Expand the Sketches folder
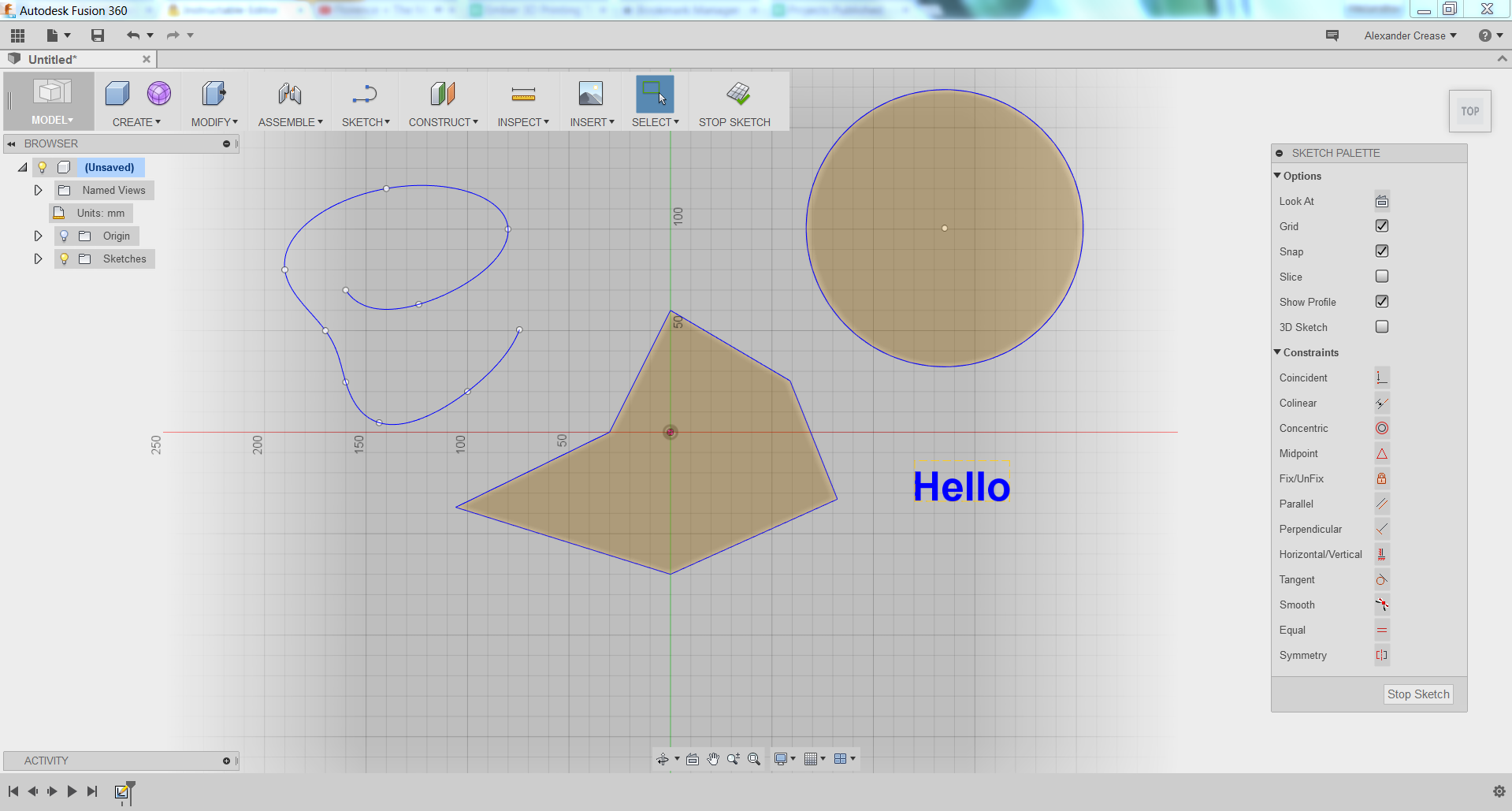This screenshot has height=811, width=1512. tap(37, 259)
